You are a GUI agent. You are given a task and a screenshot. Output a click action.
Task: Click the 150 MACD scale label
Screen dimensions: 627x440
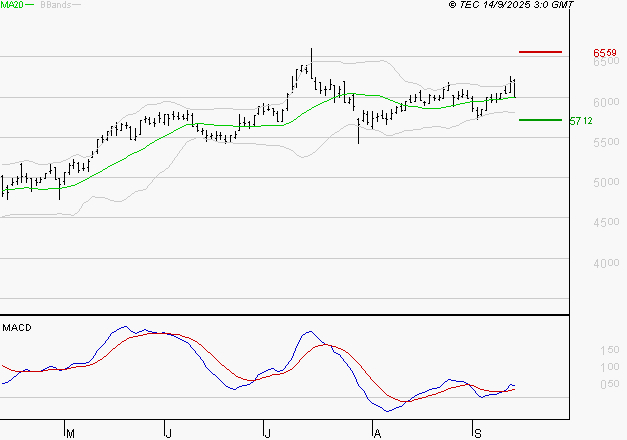coord(607,350)
